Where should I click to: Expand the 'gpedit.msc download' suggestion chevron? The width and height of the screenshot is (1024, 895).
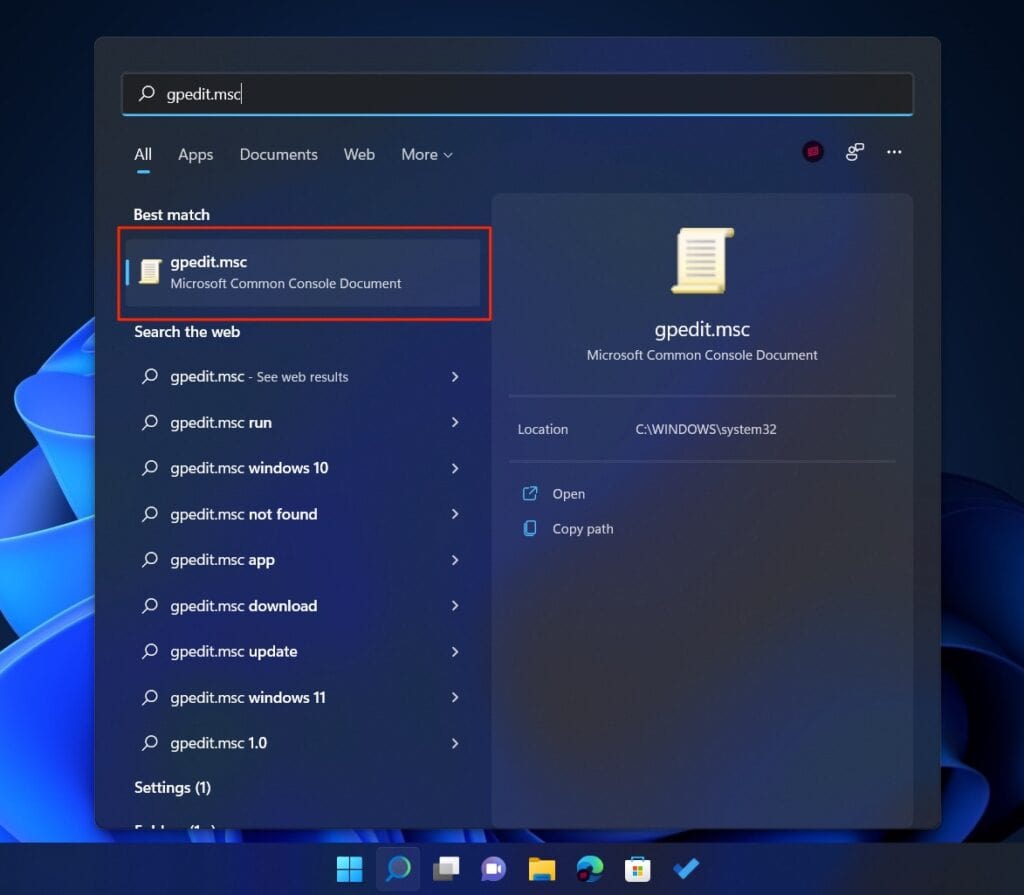pos(455,606)
